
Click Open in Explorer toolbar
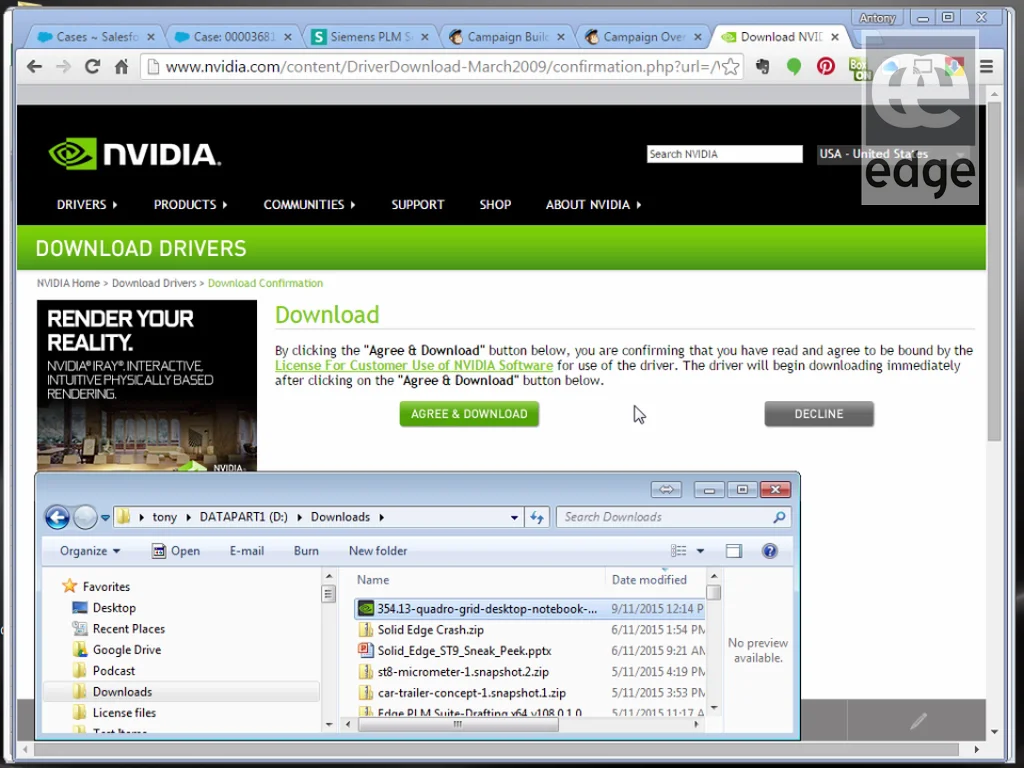(x=176, y=551)
